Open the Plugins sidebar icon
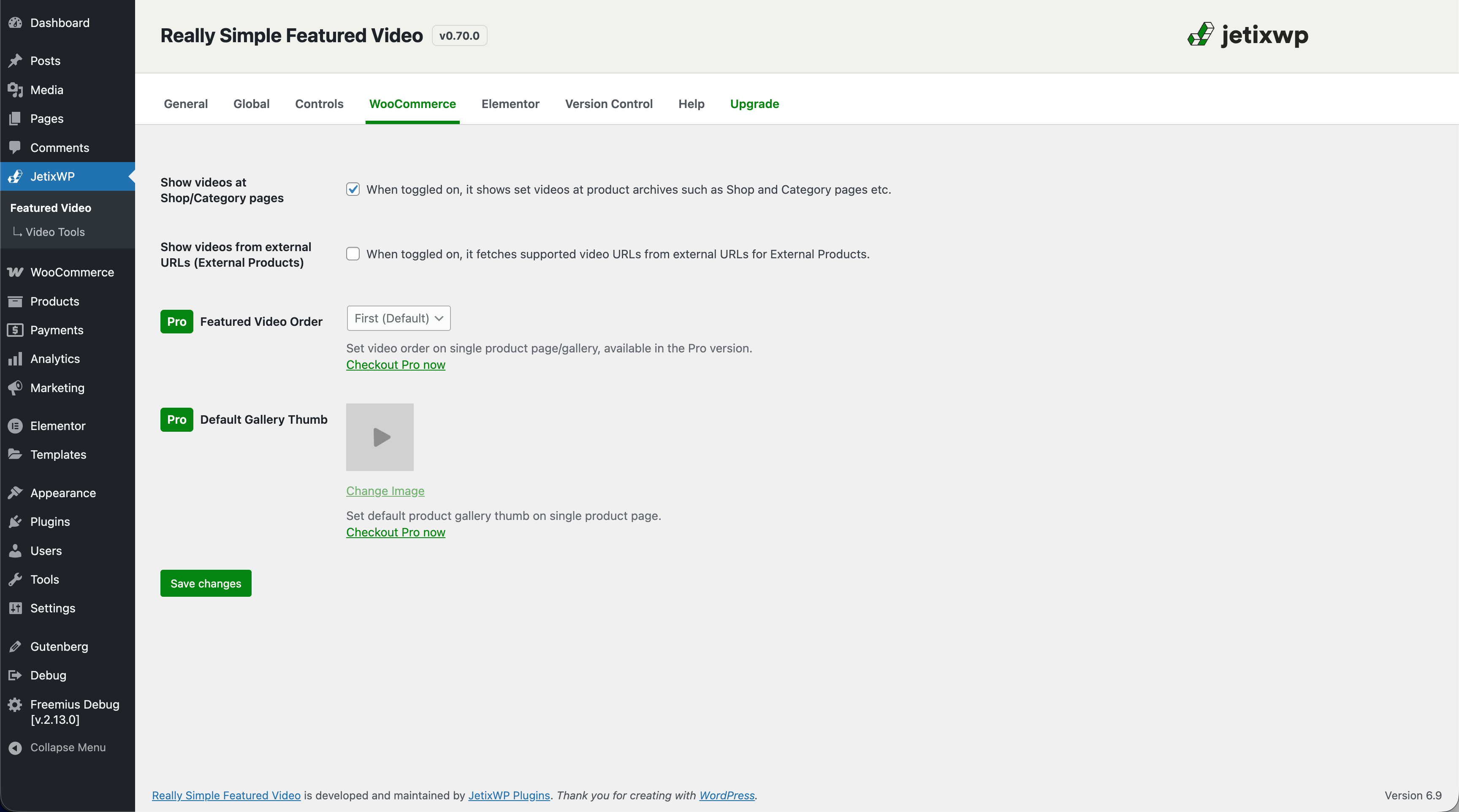This screenshot has height=812, width=1459. 15,522
